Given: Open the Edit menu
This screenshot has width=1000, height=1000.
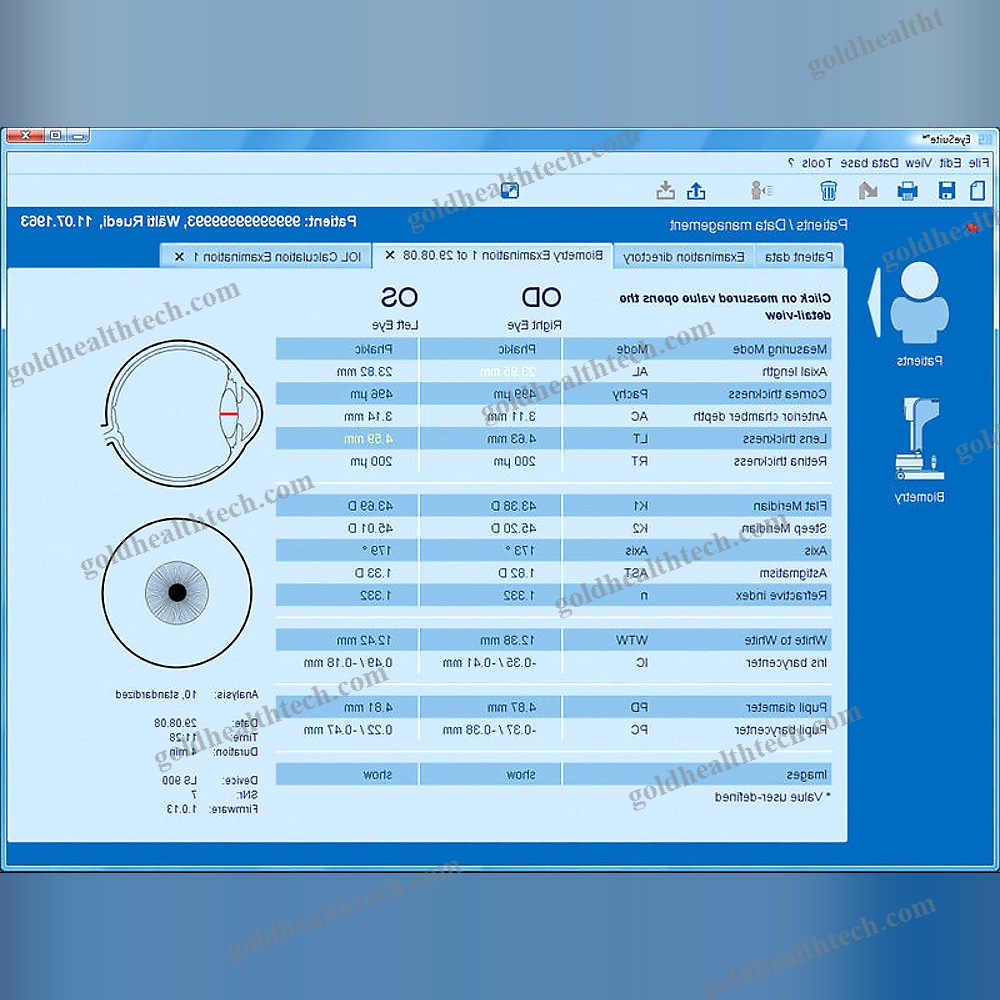Looking at the screenshot, I should click(x=950, y=163).
